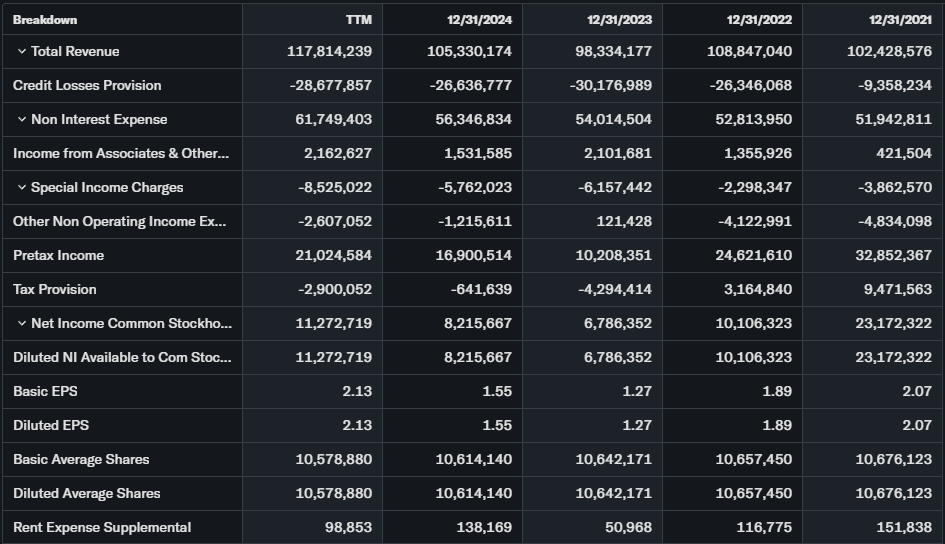Select the 12/31/2024 column header
The image size is (945, 544).
tap(479, 19)
